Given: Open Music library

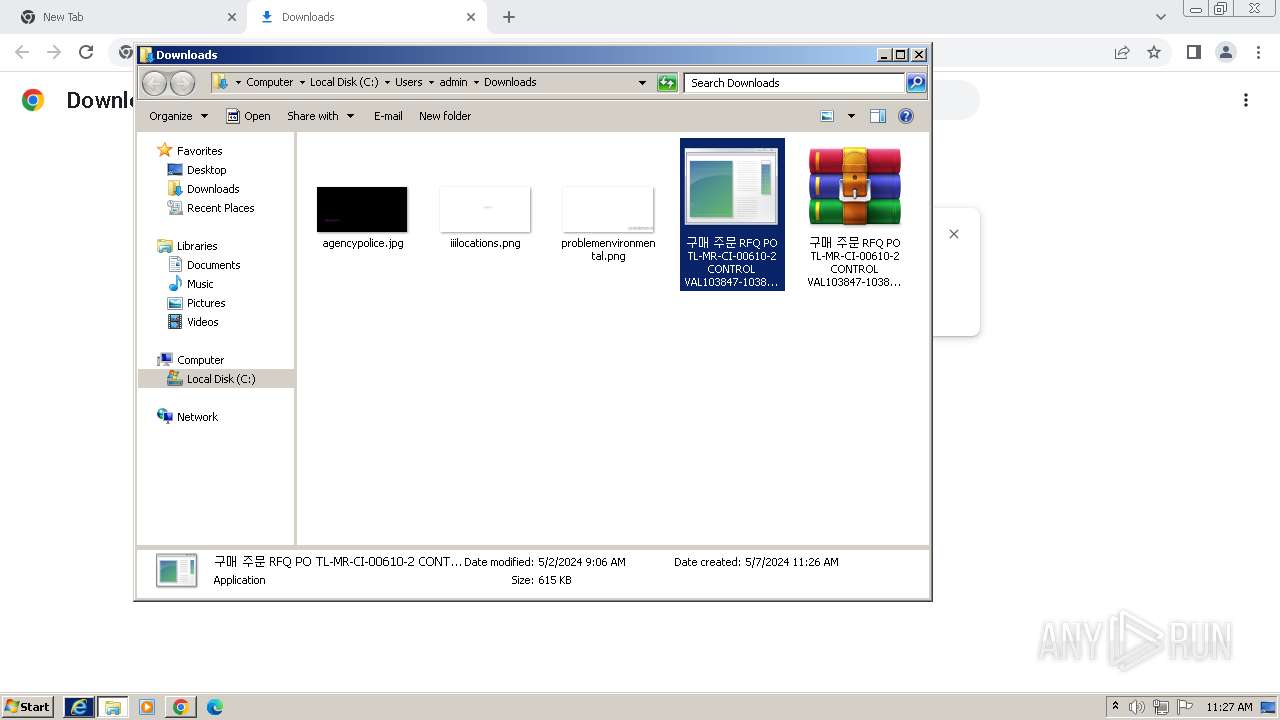Looking at the screenshot, I should (x=200, y=284).
